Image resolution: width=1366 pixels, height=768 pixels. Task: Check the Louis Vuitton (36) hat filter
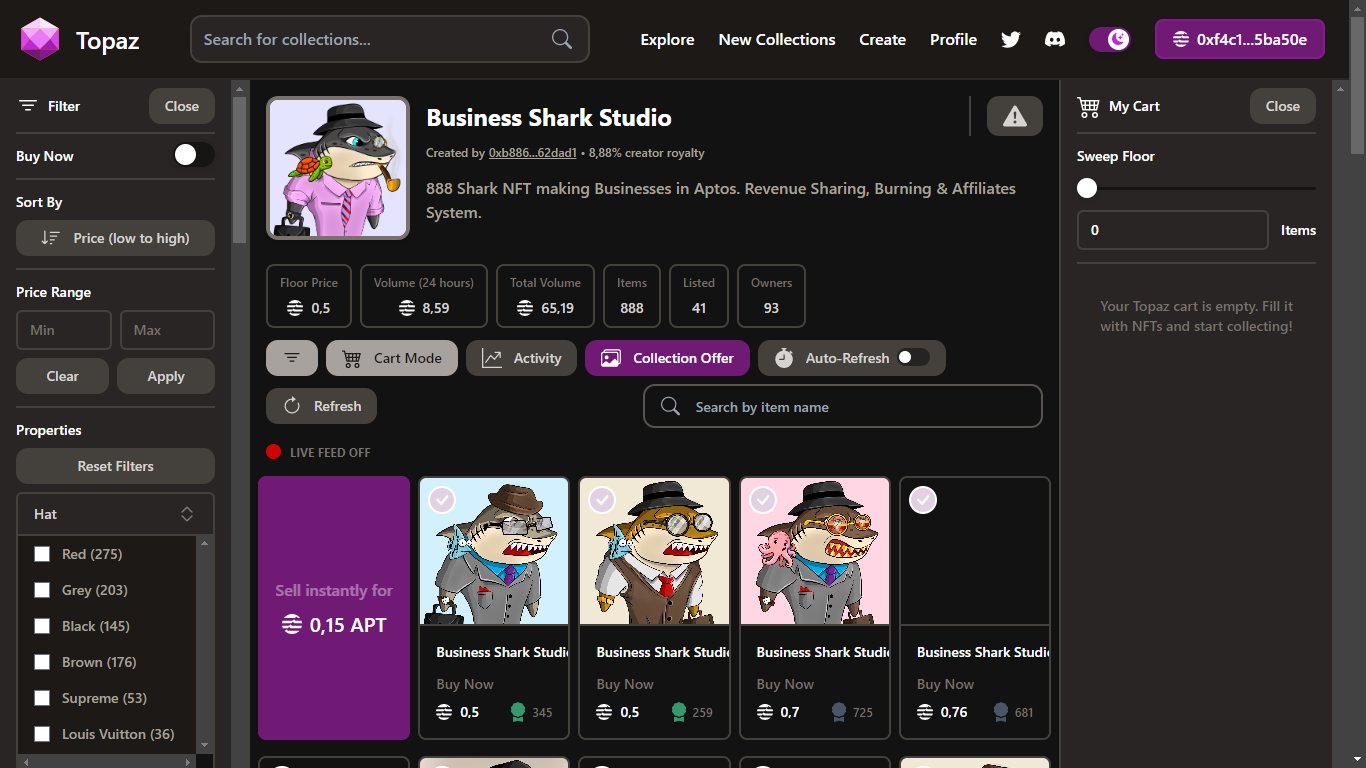point(42,734)
